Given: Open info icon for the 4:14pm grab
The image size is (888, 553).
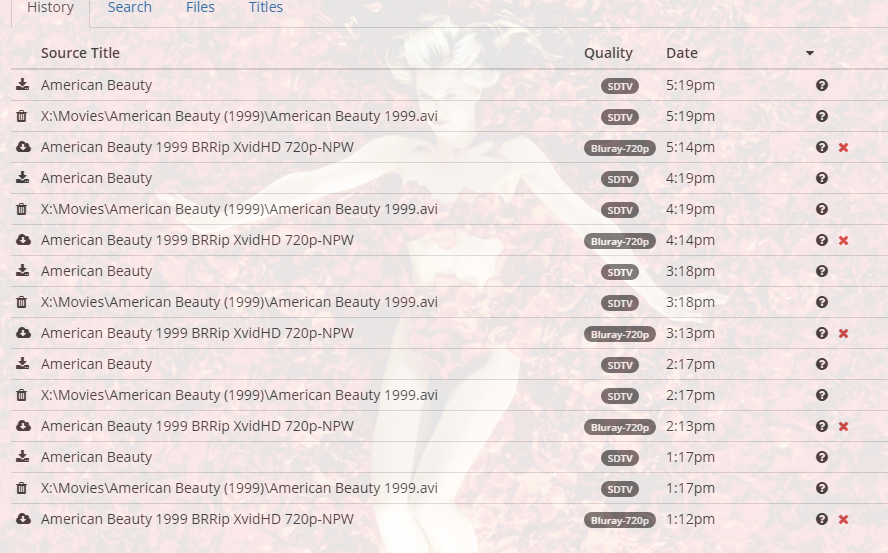Looking at the screenshot, I should point(822,240).
